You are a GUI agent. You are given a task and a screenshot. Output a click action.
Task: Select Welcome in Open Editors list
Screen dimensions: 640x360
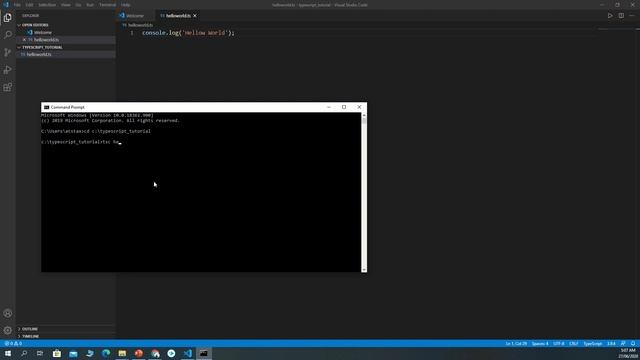42,32
